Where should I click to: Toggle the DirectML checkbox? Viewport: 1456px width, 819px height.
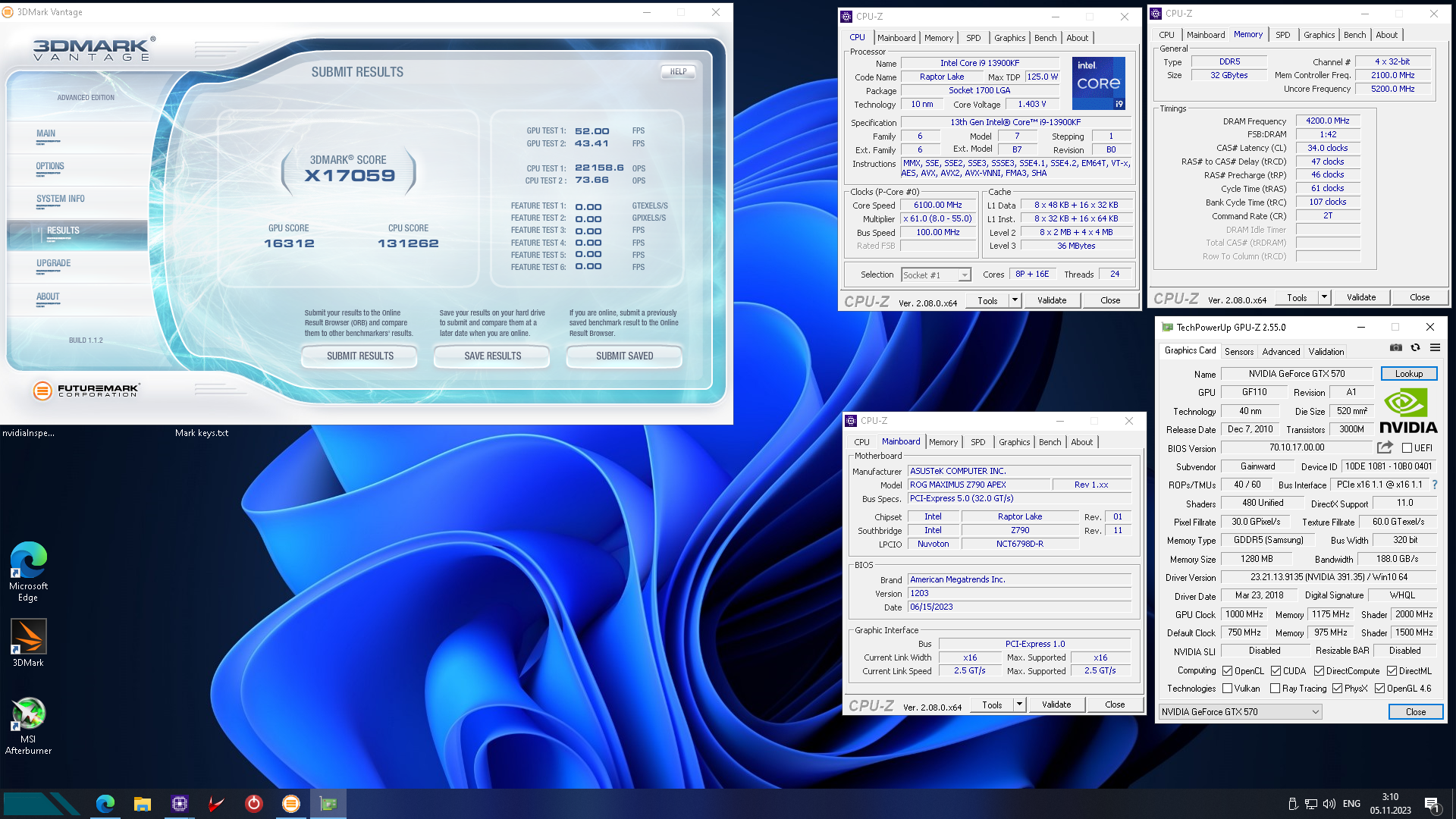click(1392, 671)
